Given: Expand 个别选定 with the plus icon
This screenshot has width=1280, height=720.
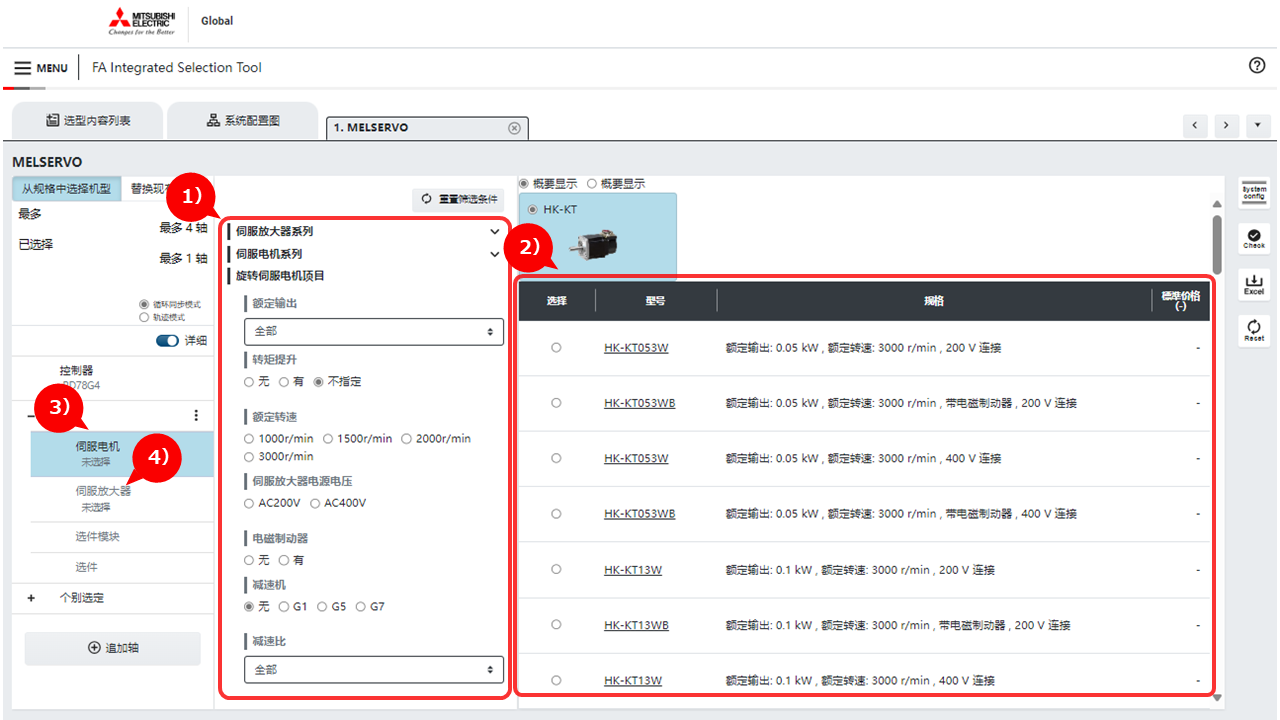Looking at the screenshot, I should point(31,598).
